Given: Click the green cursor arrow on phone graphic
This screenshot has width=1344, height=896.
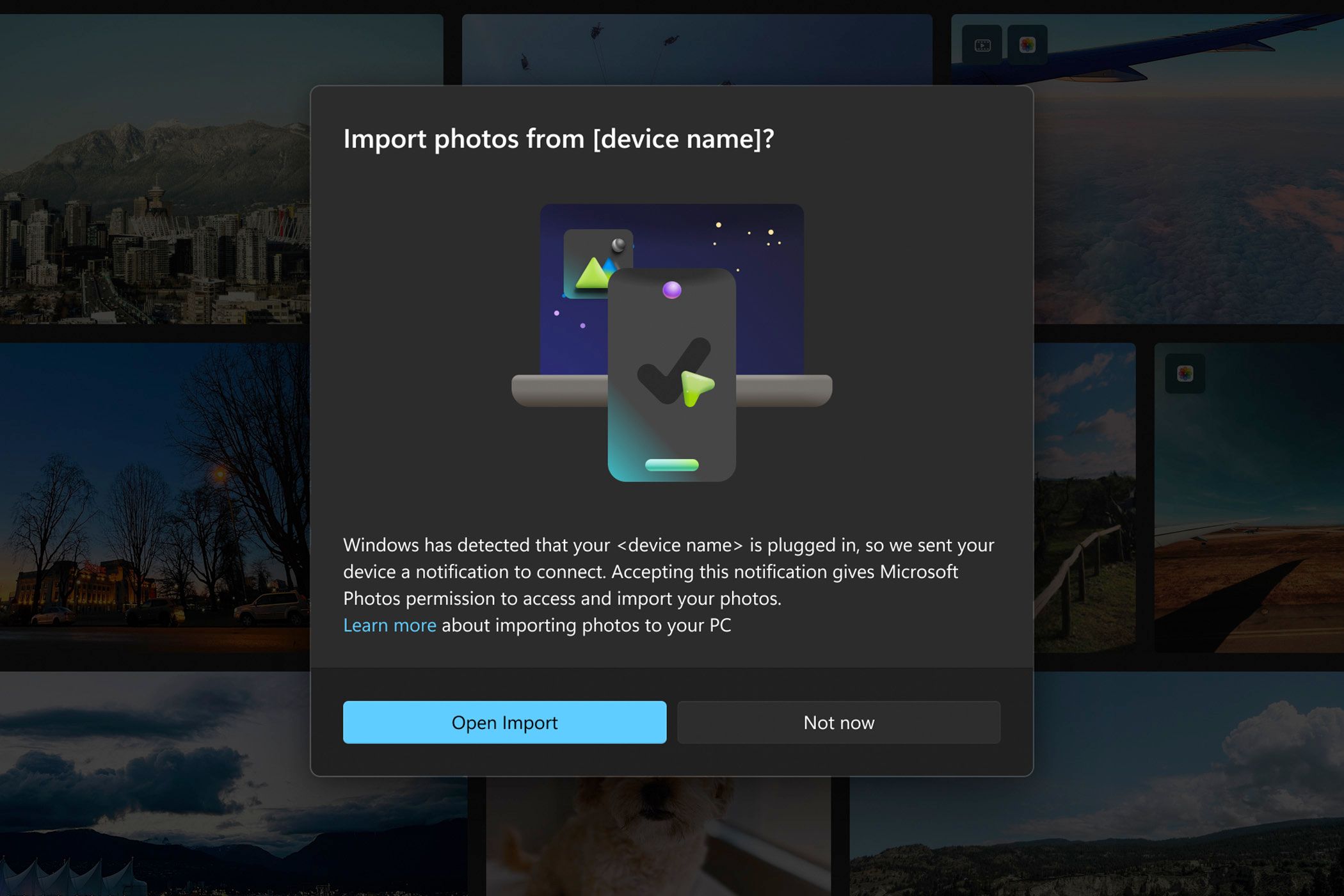Looking at the screenshot, I should click(696, 387).
